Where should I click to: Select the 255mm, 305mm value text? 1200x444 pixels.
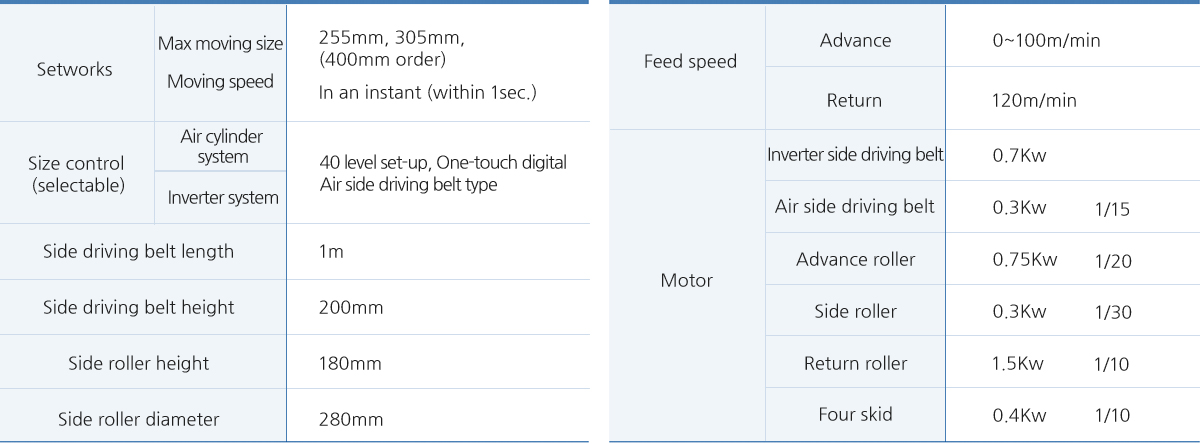coord(391,39)
